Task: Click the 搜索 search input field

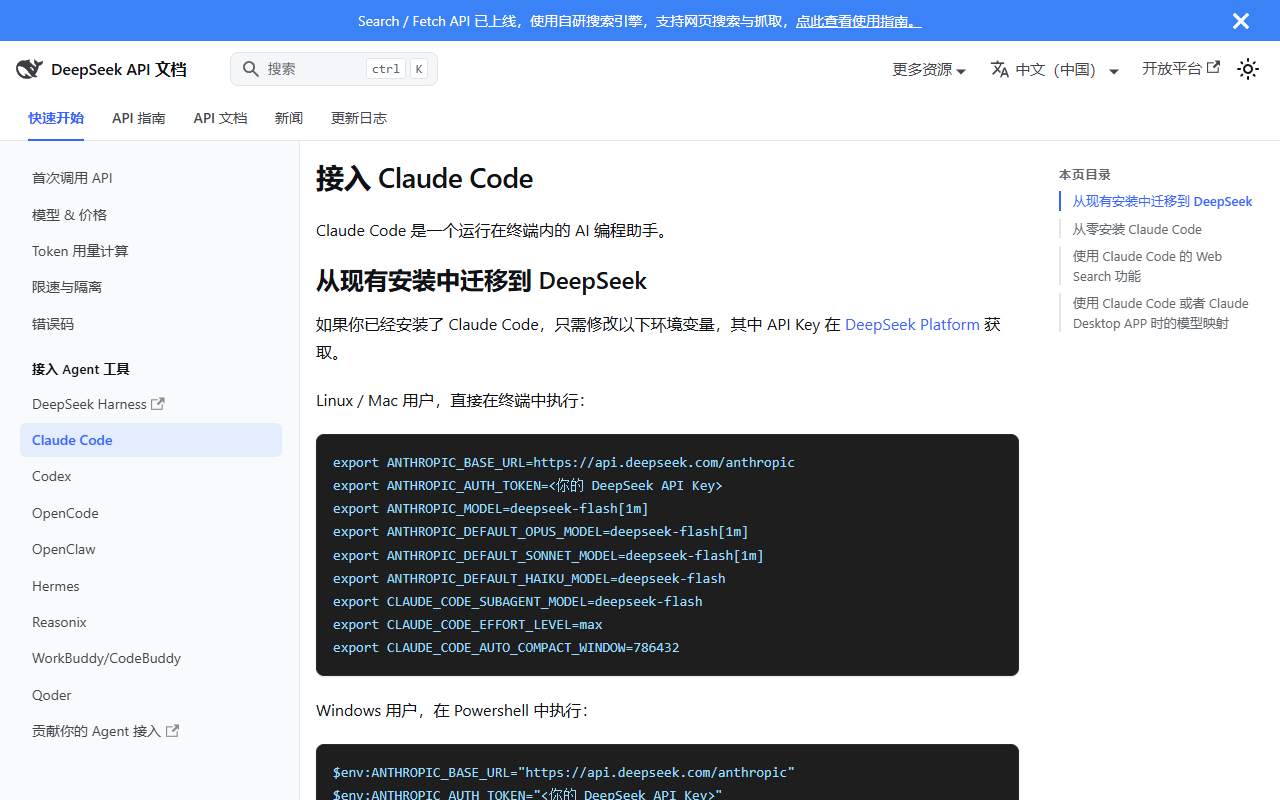Action: click(x=334, y=69)
